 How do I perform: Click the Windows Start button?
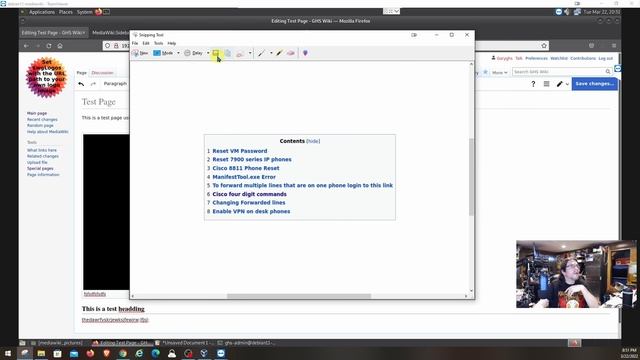pos(8,353)
